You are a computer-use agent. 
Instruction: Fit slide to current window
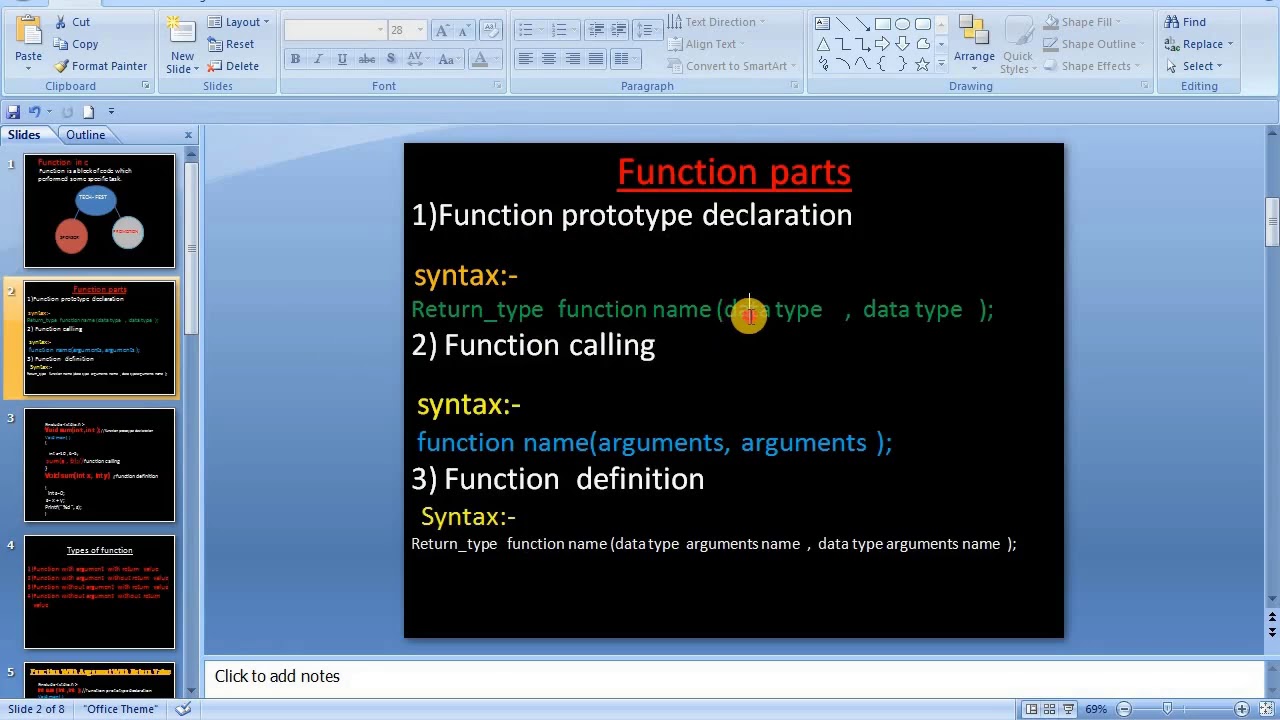tap(1266, 709)
